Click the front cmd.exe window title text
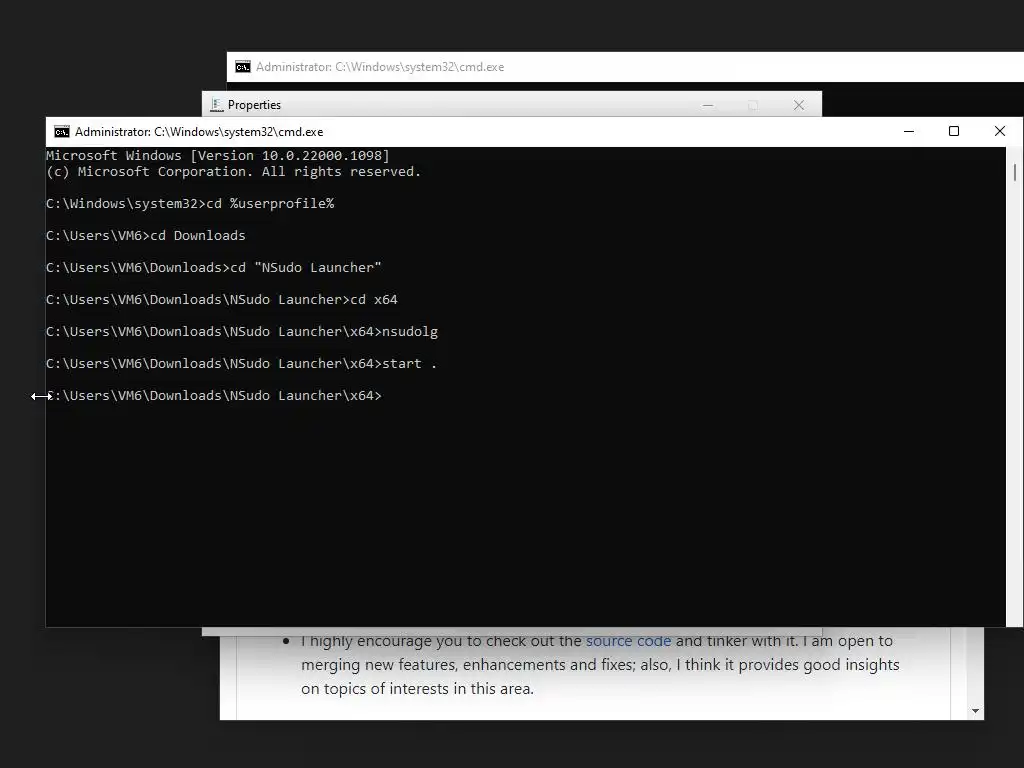 [x=199, y=132]
